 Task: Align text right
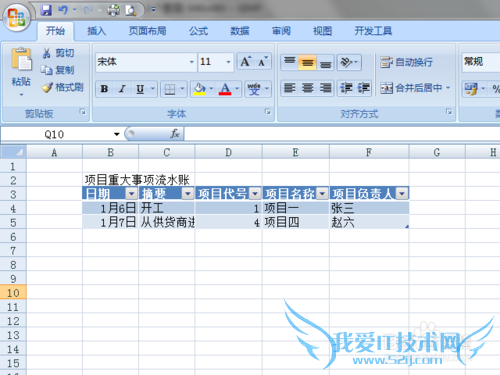click(325, 88)
